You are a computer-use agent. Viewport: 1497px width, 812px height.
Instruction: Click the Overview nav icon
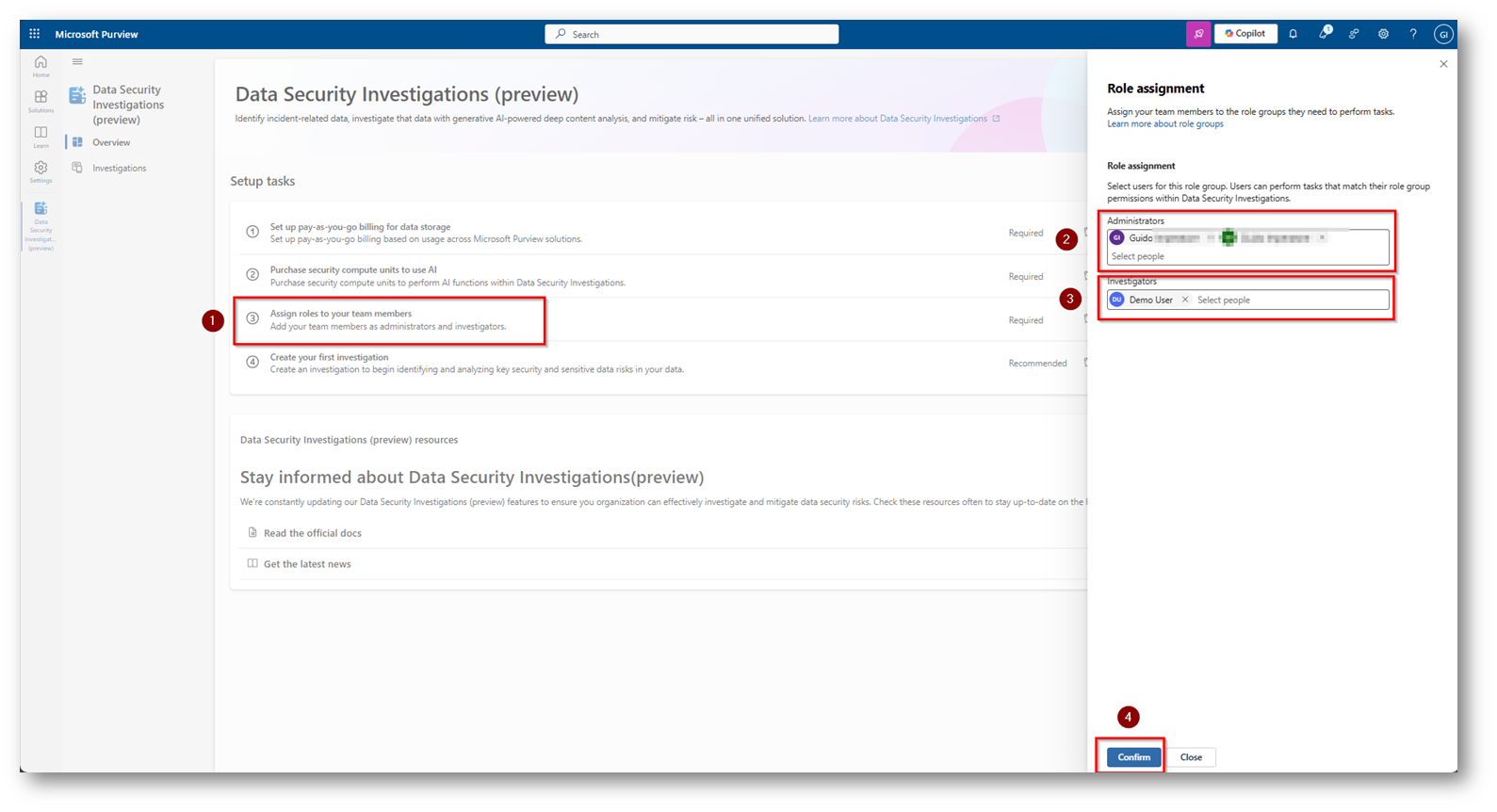[x=77, y=142]
